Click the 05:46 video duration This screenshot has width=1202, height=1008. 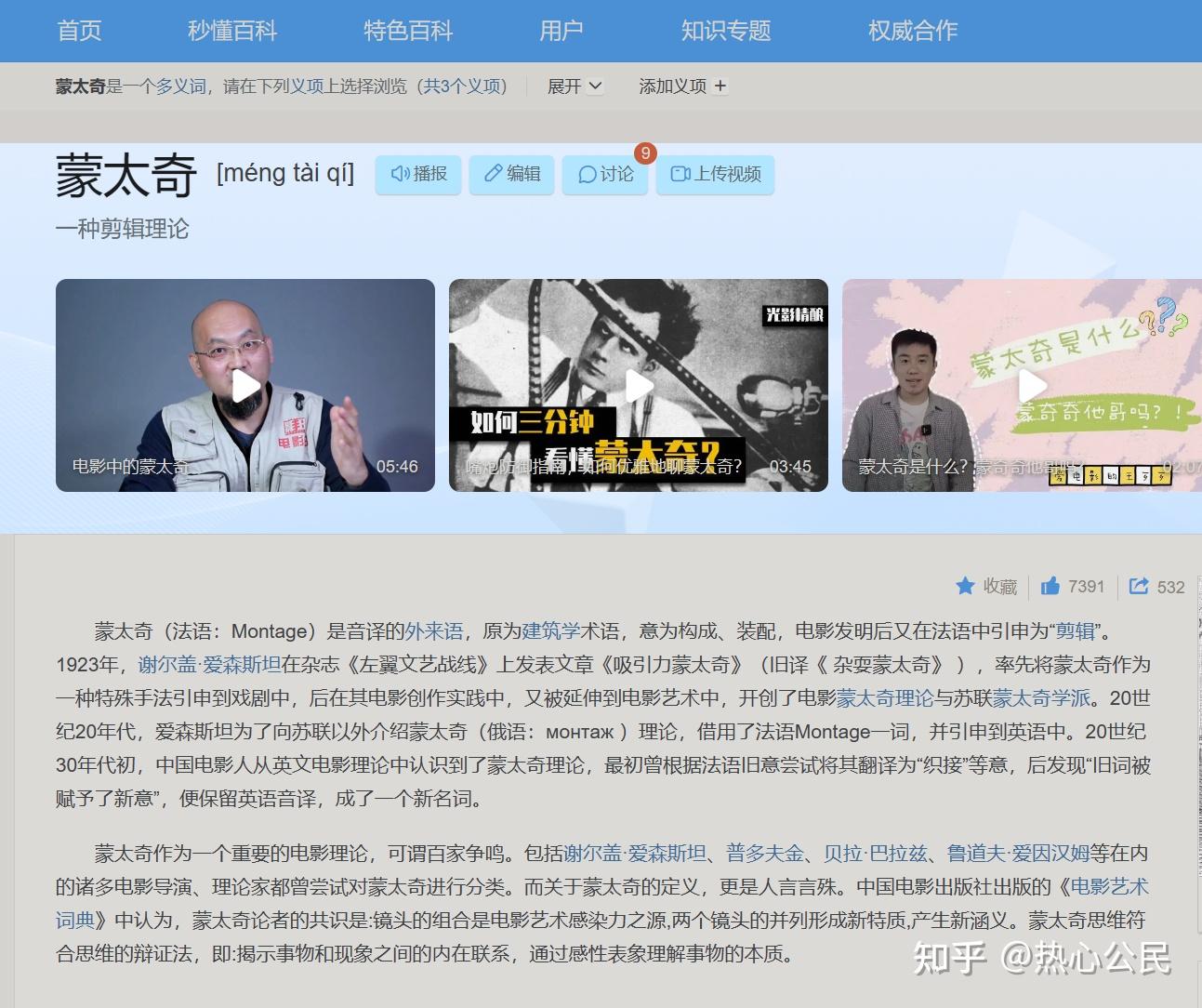[x=397, y=467]
